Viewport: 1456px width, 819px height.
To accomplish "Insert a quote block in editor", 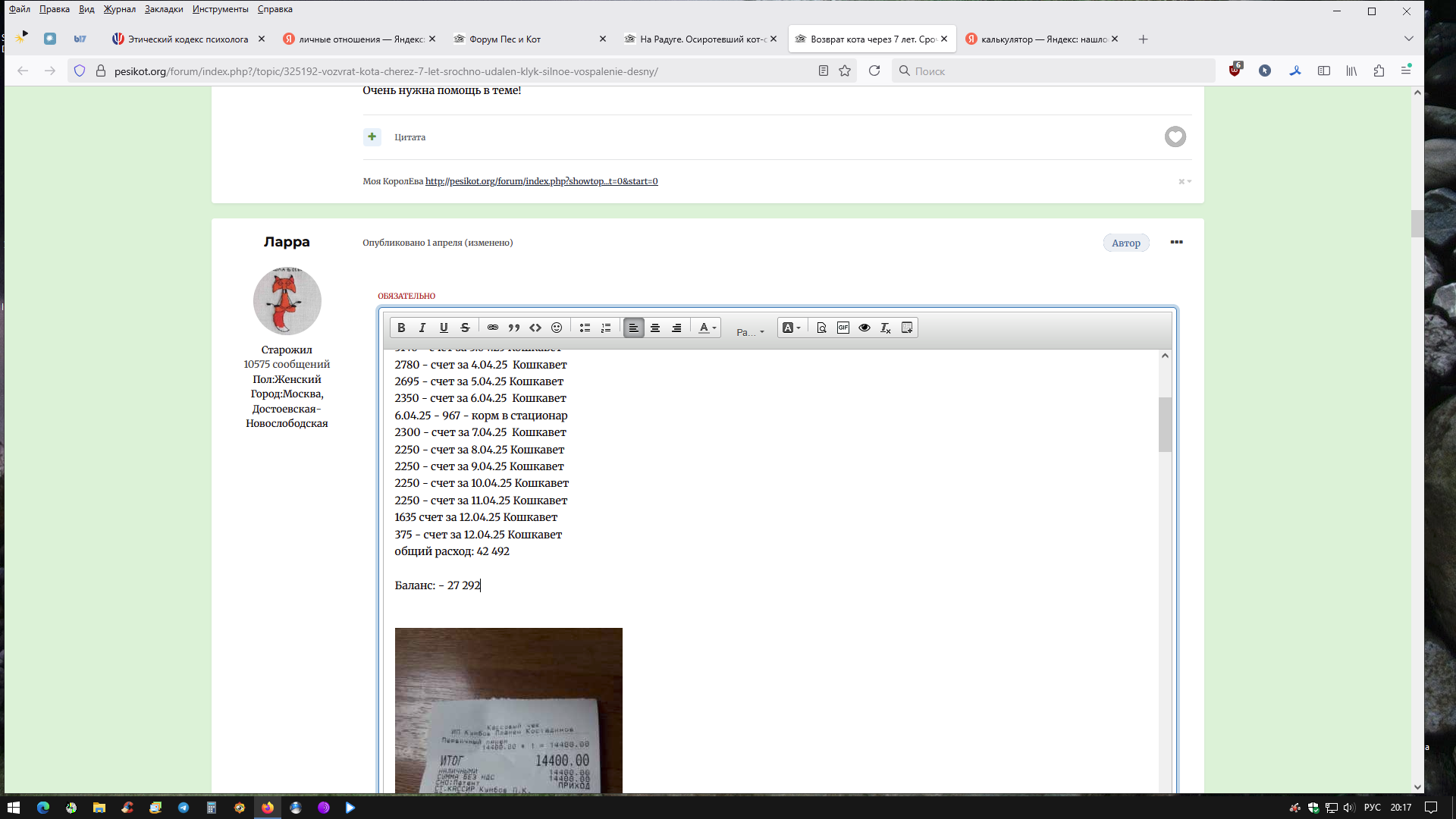I will pos(514,328).
